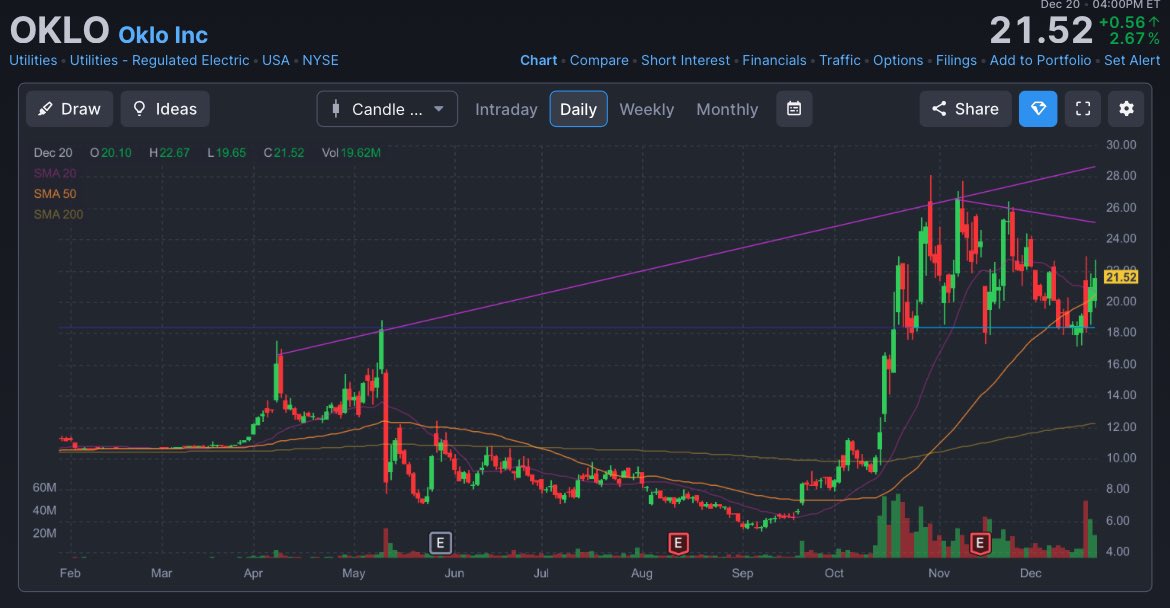Expand the Candle chart type dropdown
Image resolution: width=1170 pixels, height=608 pixels.
387,109
